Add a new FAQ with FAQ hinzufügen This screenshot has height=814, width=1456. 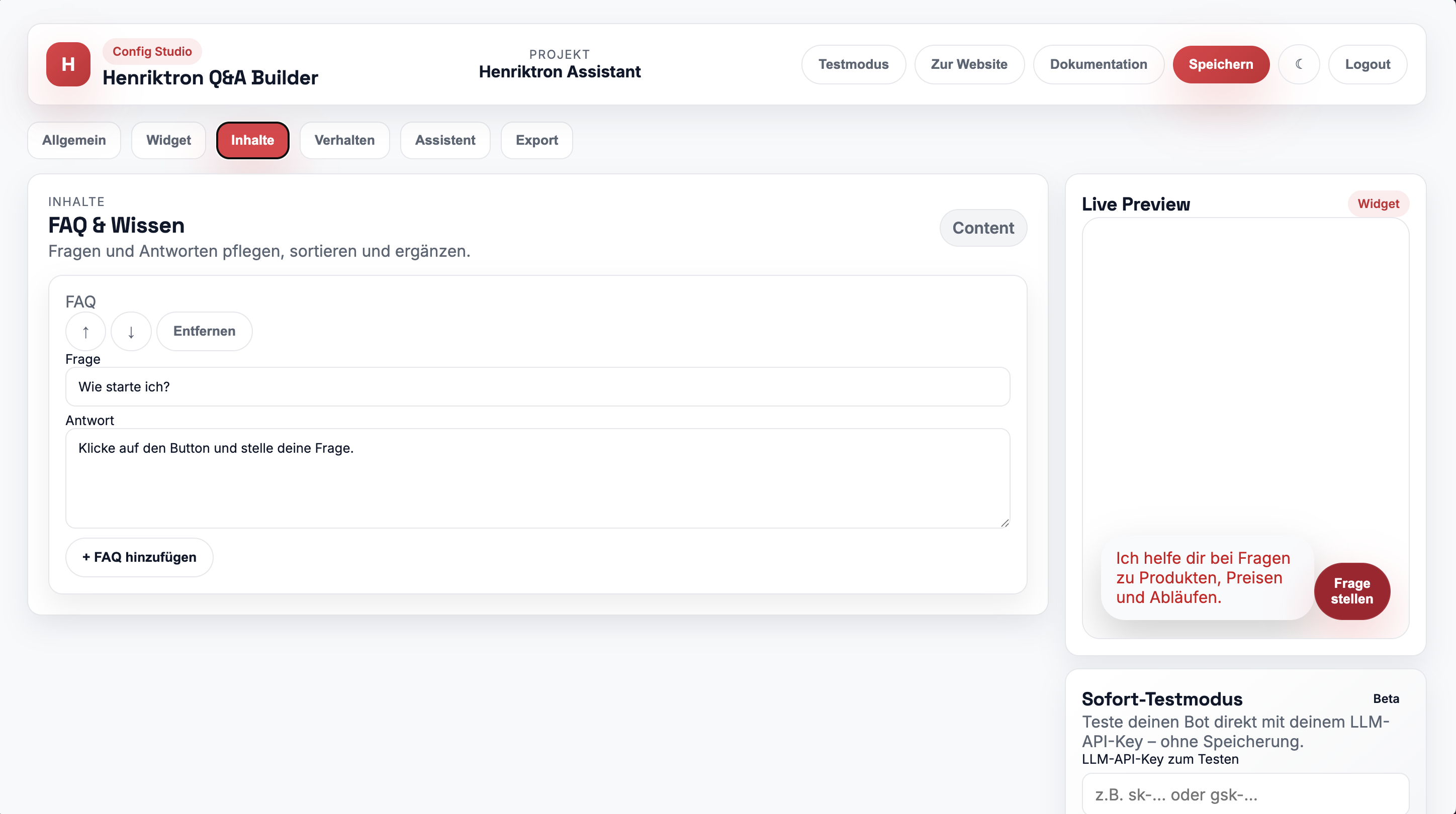point(138,557)
